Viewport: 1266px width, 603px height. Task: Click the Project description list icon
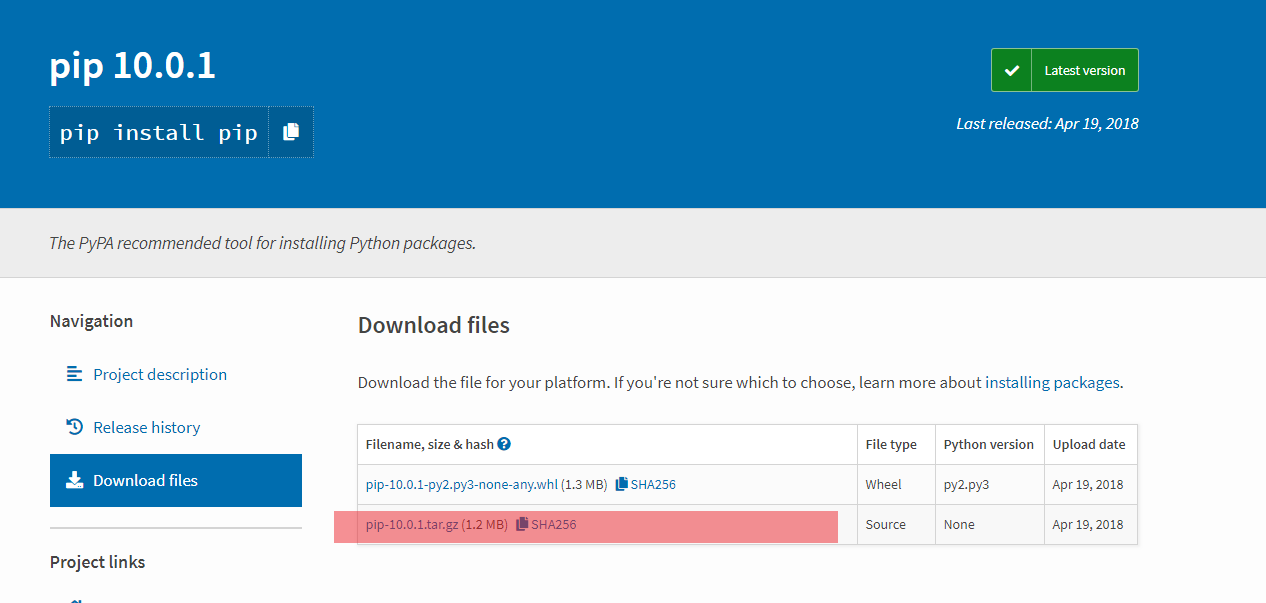(74, 374)
